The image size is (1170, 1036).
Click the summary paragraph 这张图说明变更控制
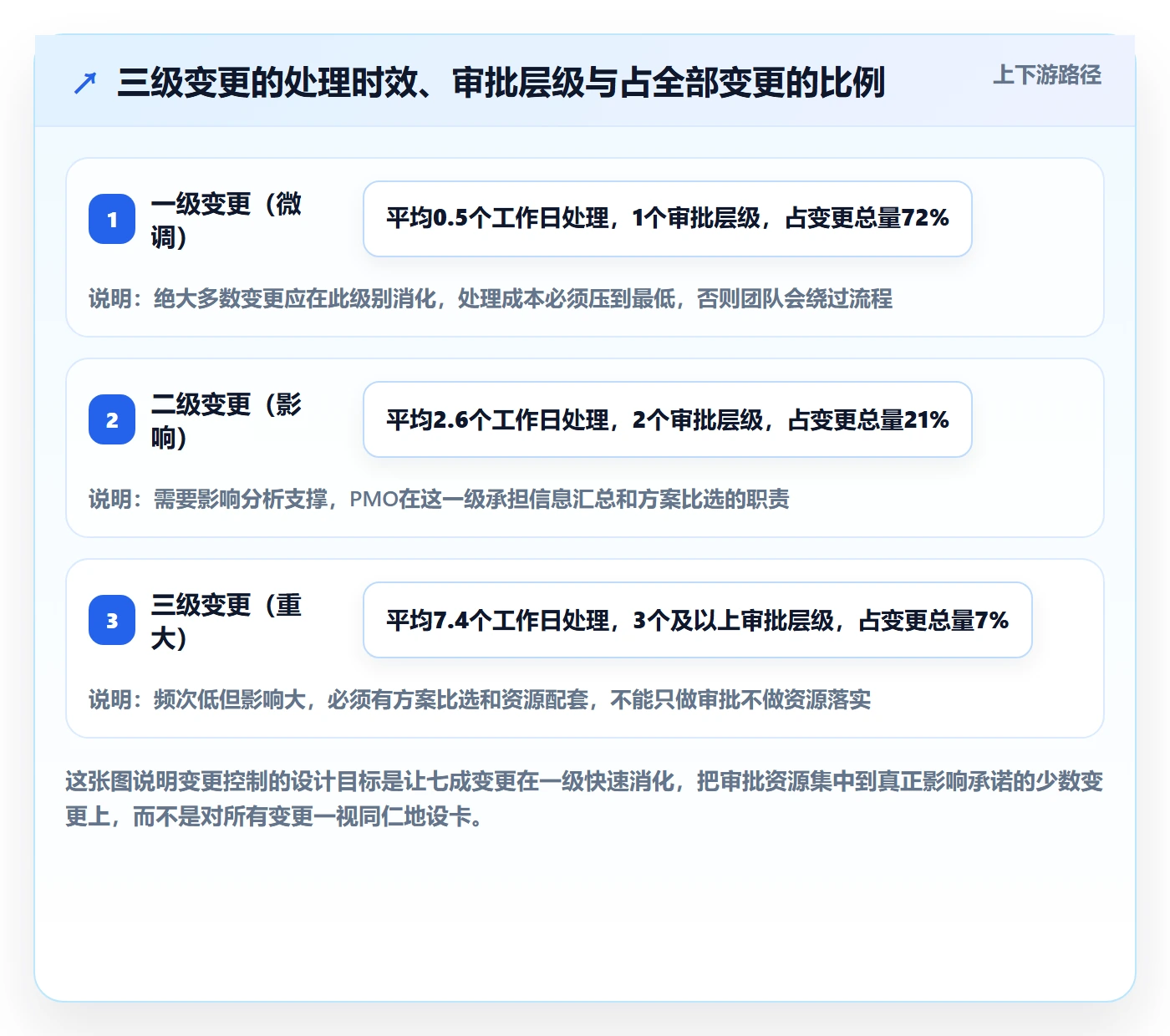coord(584,799)
